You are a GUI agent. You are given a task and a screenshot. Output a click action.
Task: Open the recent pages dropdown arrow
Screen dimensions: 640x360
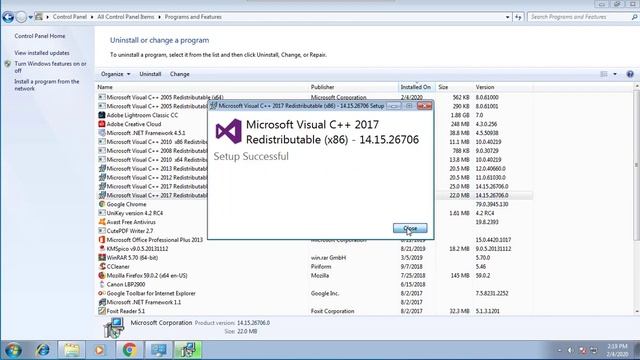tap(31, 17)
